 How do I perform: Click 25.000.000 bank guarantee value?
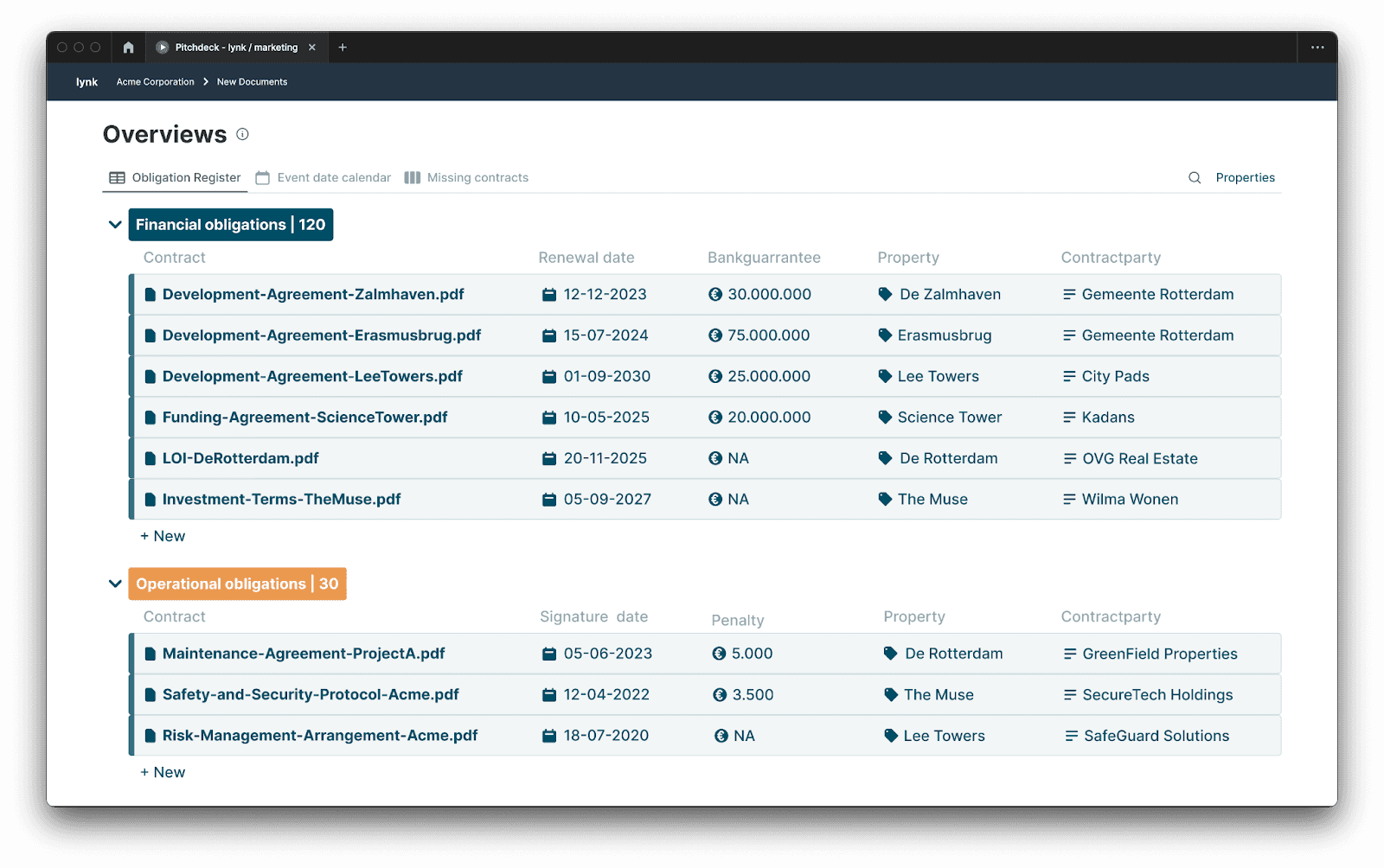[769, 377]
